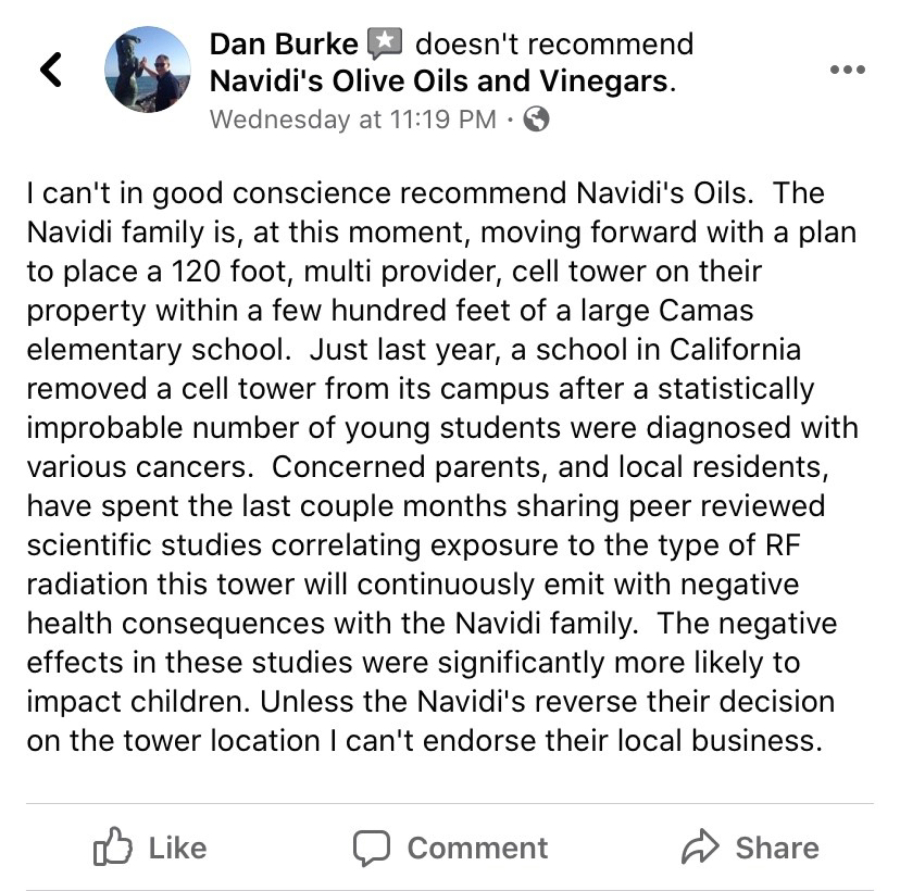The height and width of the screenshot is (891, 900).
Task: Tap the star review badge icon
Action: click(x=385, y=44)
